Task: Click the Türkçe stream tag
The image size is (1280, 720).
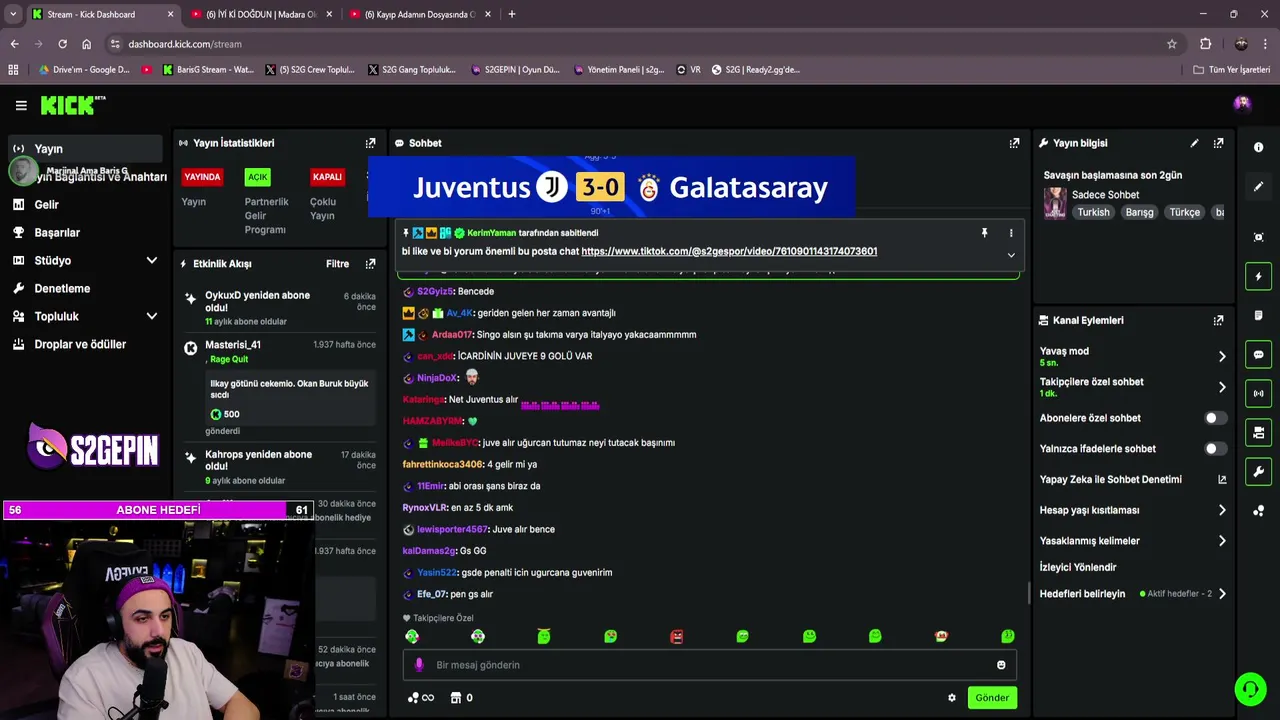Action: point(1184,212)
